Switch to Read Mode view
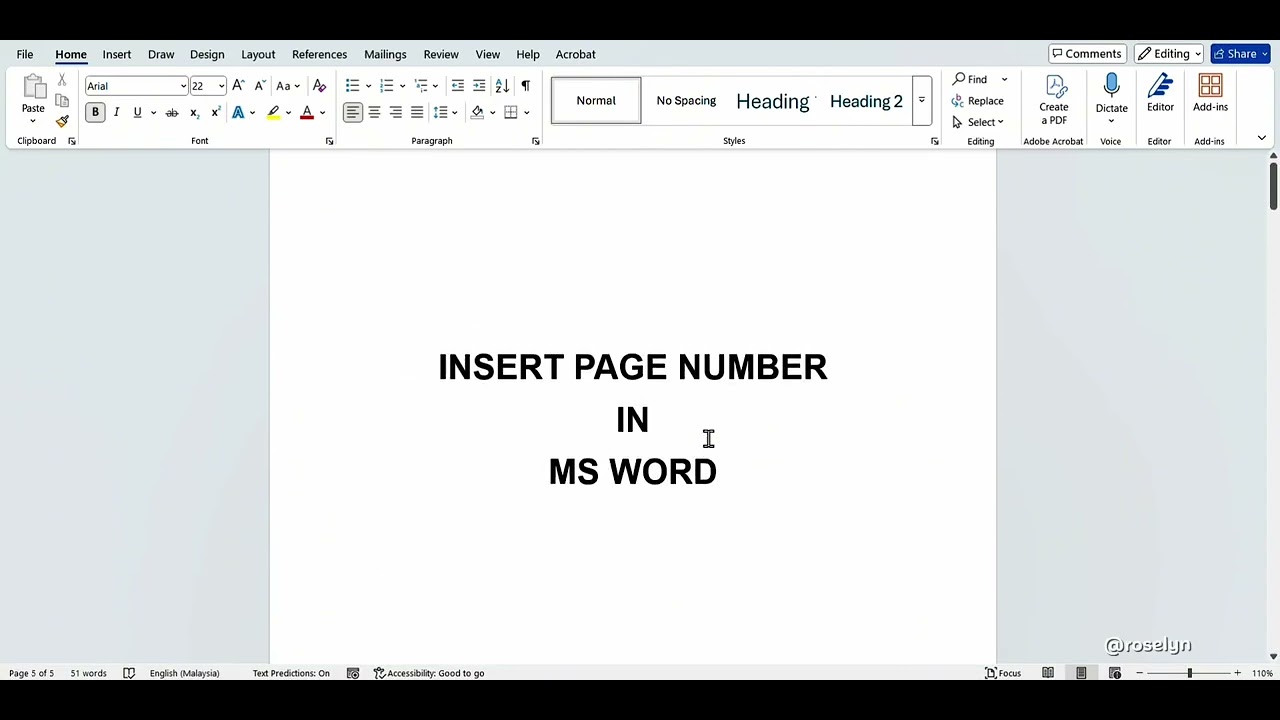Viewport: 1280px width, 720px height. pos(1048,673)
